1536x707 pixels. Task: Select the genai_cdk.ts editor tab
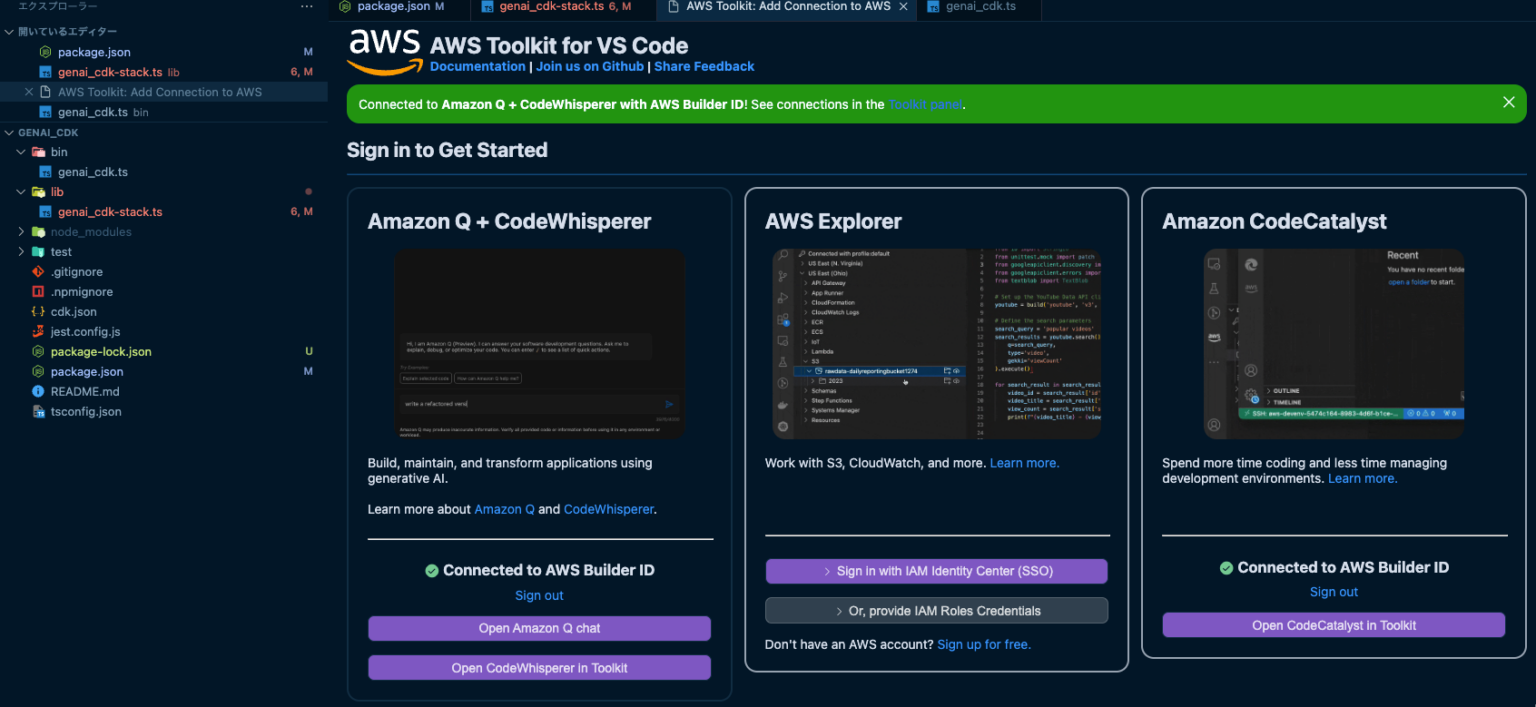978,6
